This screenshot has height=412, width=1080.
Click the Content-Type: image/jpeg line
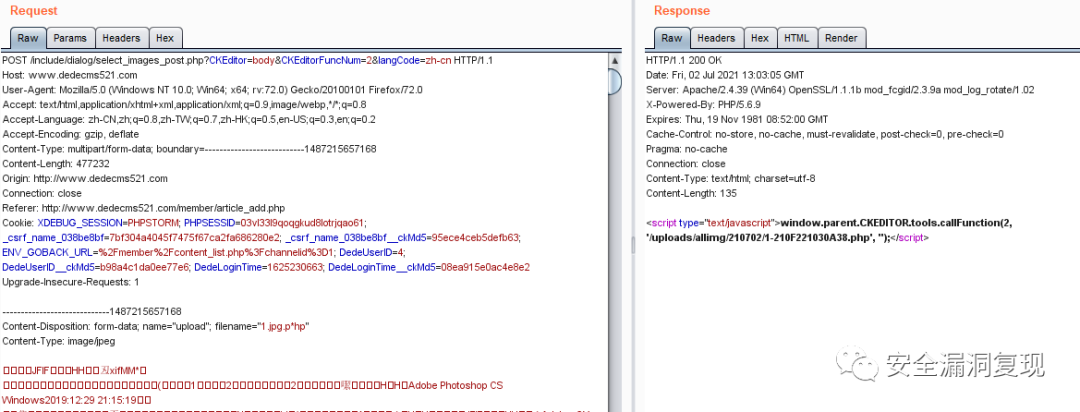click(59, 341)
